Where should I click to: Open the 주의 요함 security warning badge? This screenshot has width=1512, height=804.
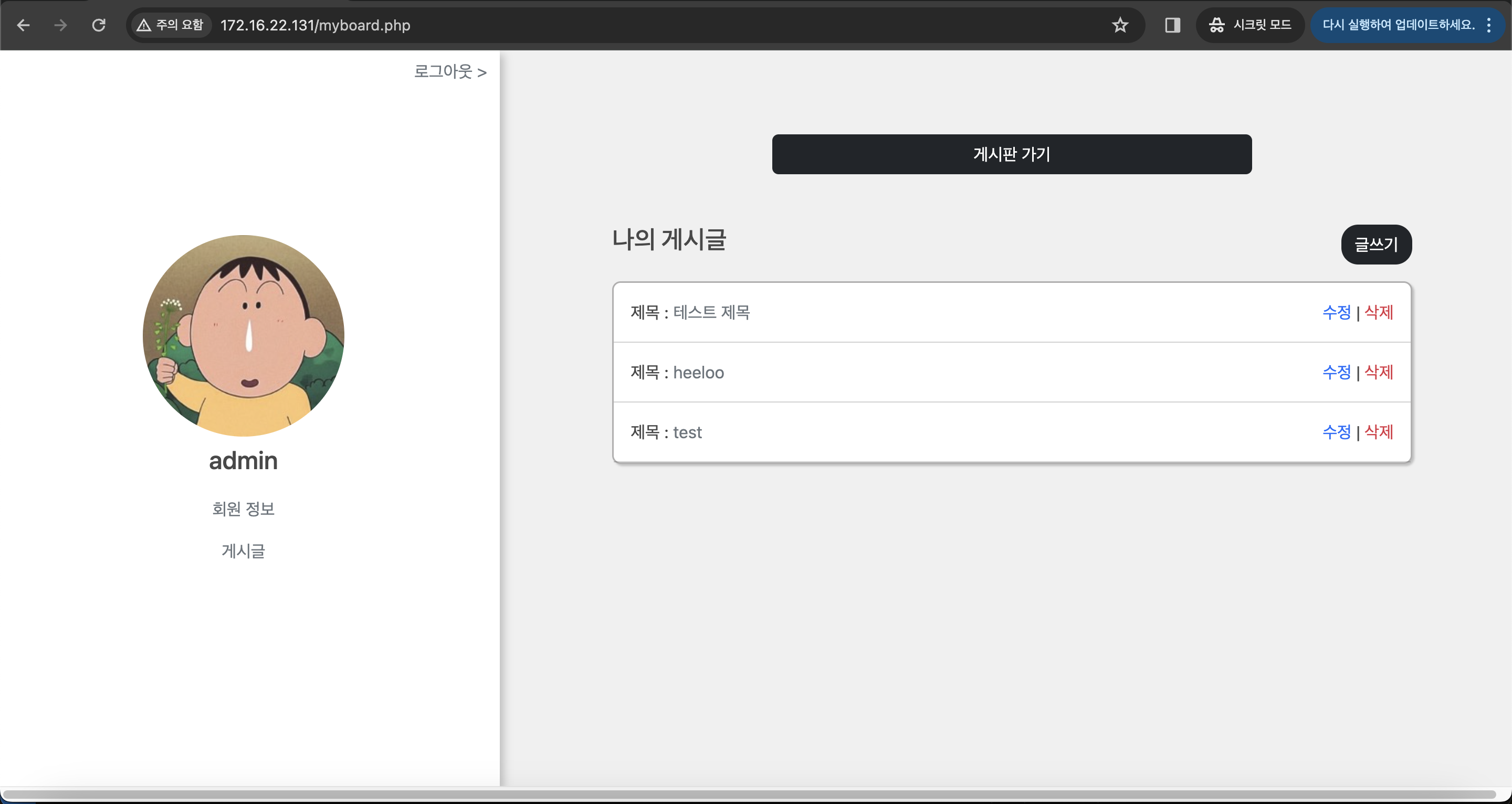(171, 25)
